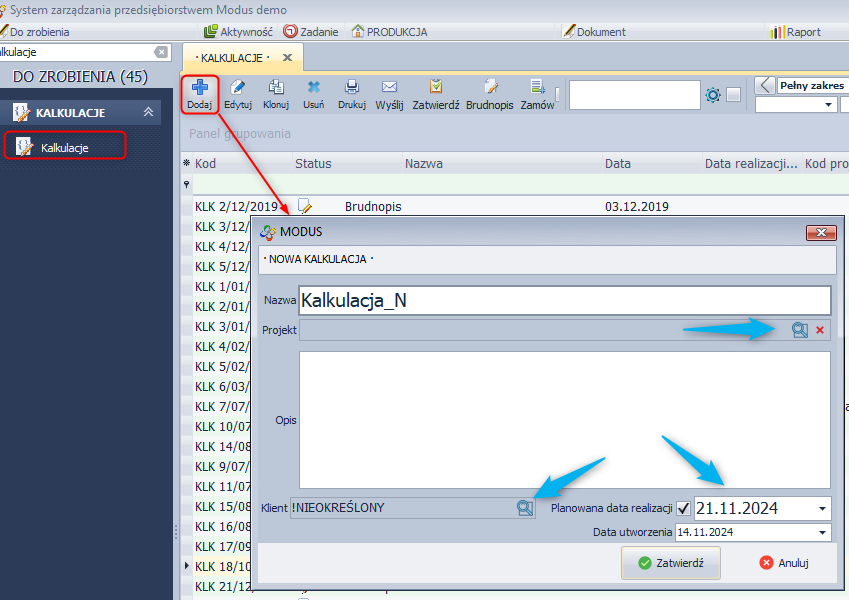
Task: Open the Raport menu
Action: [796, 32]
